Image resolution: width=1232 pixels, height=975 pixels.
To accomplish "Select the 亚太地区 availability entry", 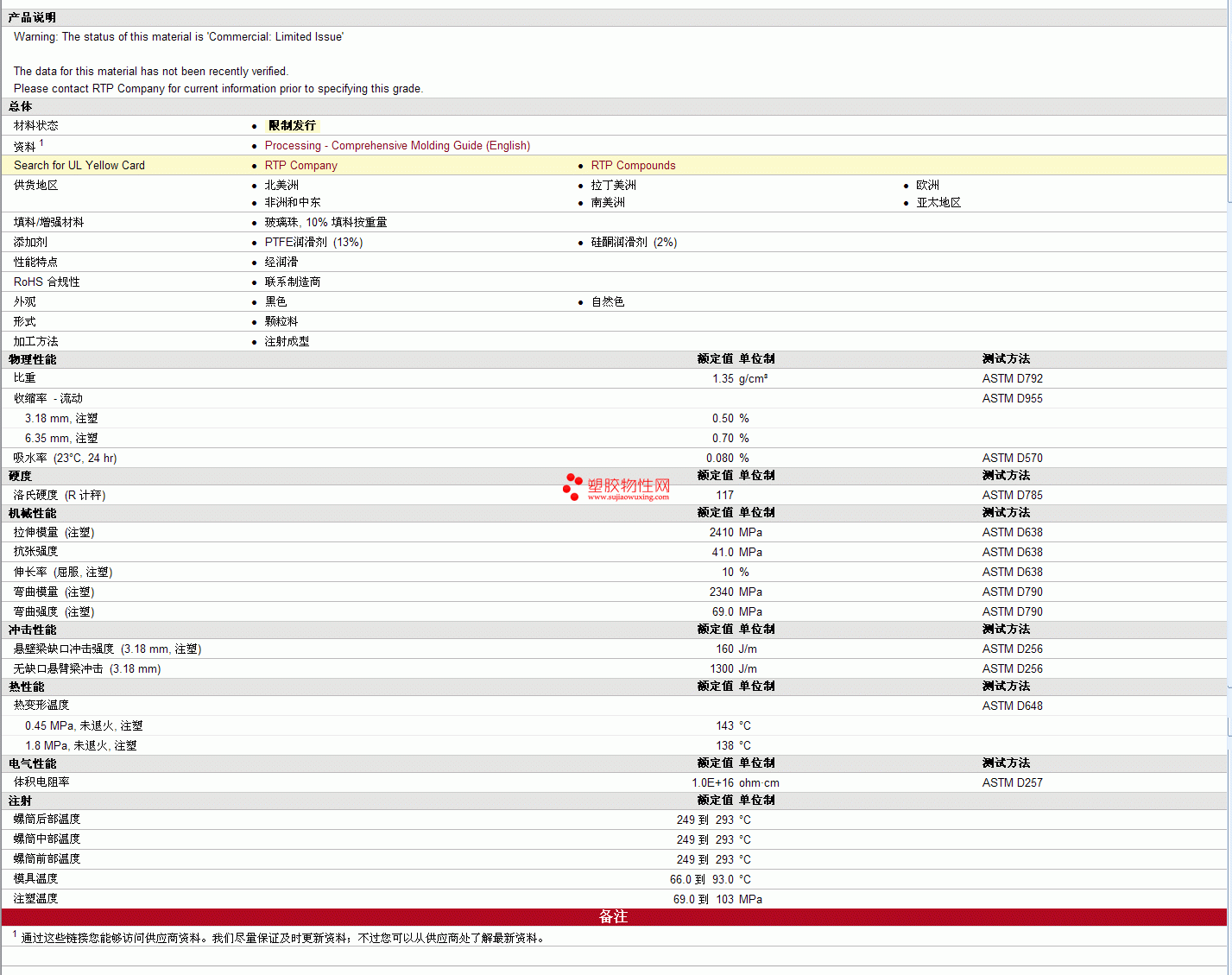I will coord(938,203).
